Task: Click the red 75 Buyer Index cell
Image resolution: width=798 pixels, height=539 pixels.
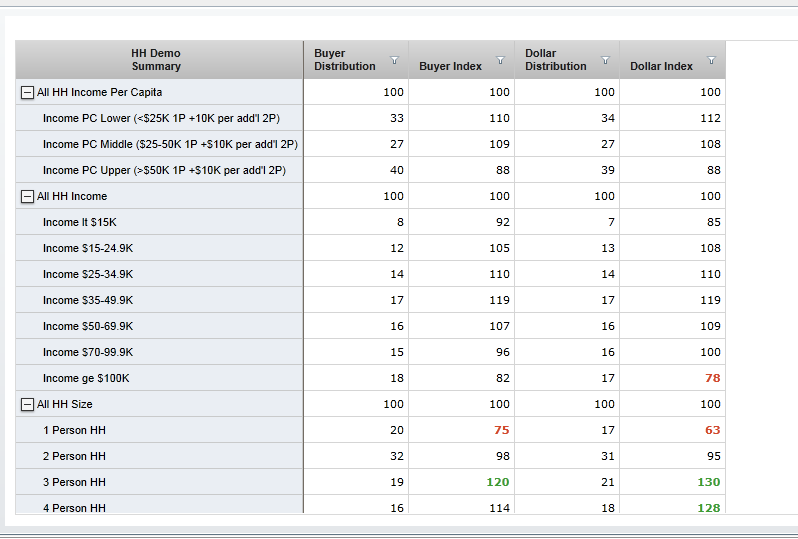Action: (x=501, y=430)
